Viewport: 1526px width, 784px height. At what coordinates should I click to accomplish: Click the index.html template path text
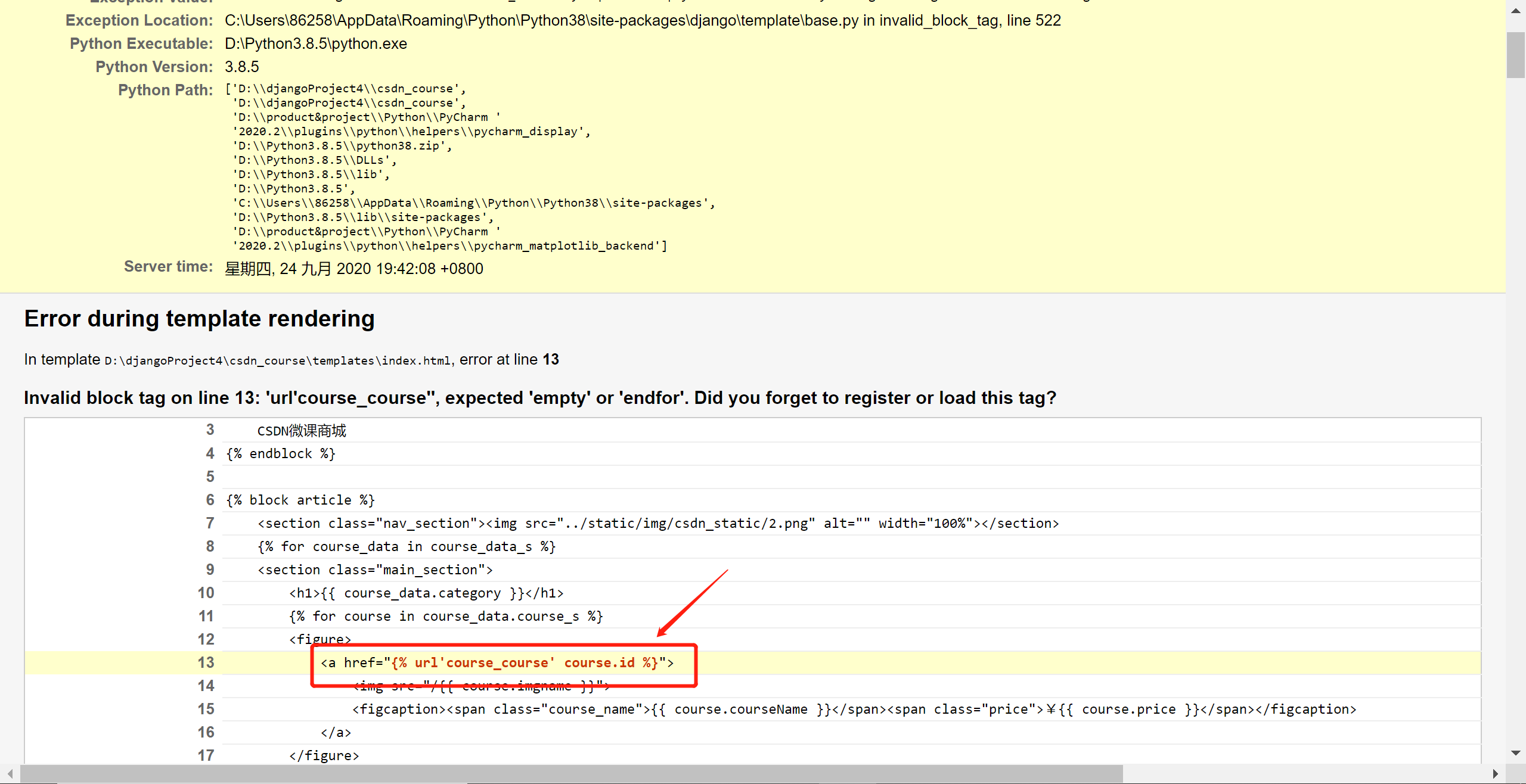pyautogui.click(x=277, y=360)
